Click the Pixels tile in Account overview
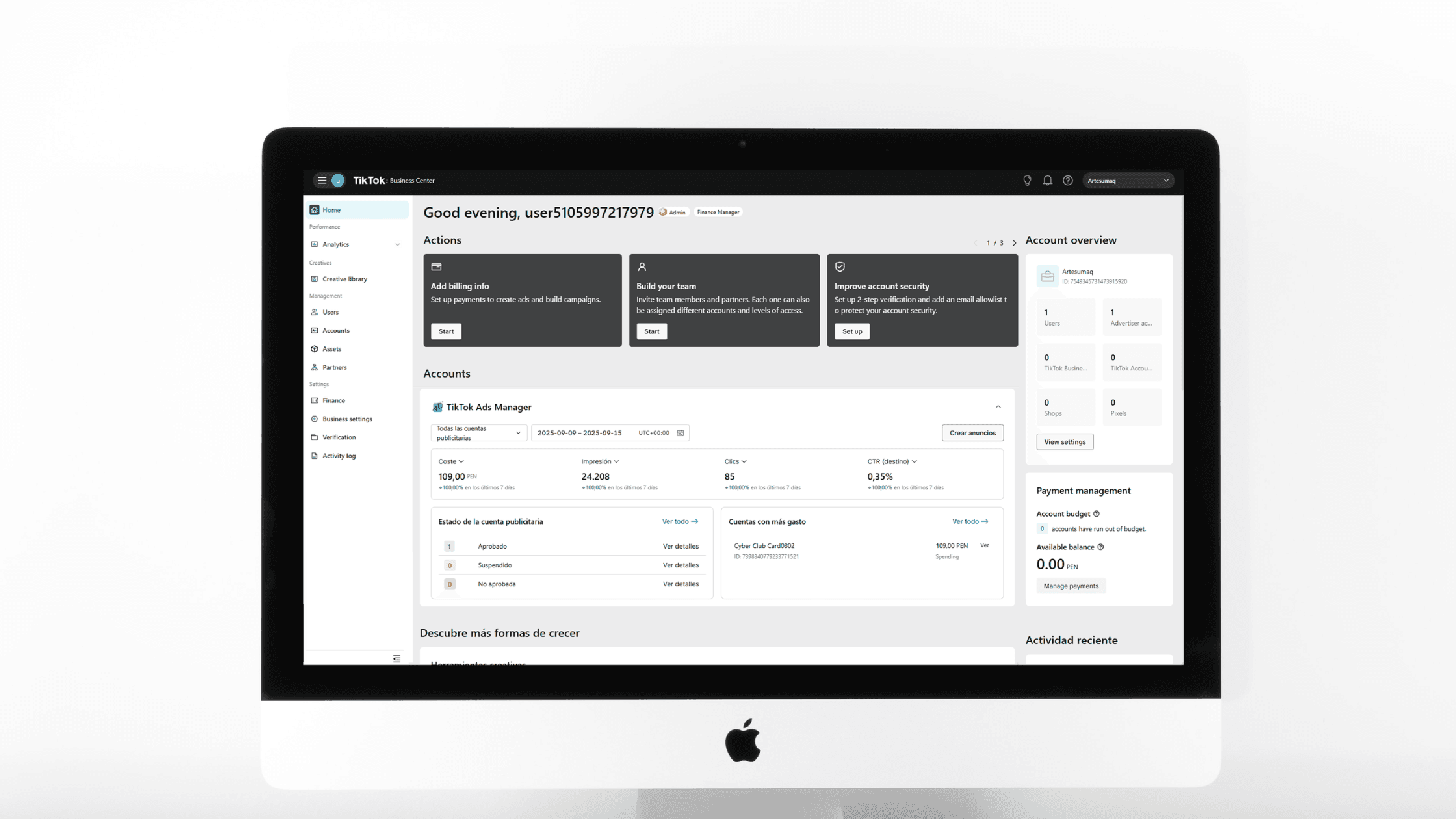Viewport: 1456px width, 819px height. [x=1132, y=408]
